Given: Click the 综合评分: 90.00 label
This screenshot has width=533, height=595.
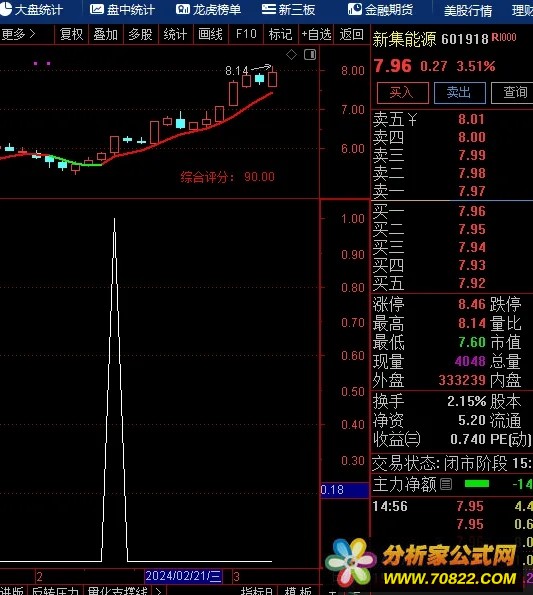Looking at the screenshot, I should (227, 177).
